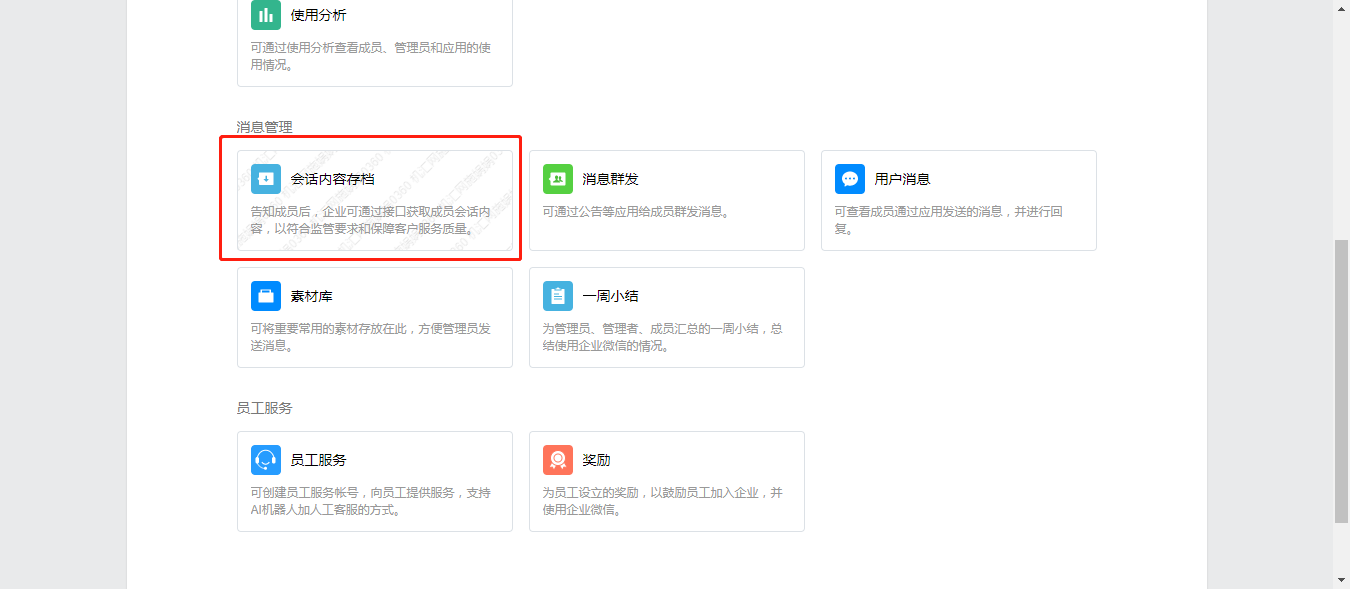This screenshot has width=1350, height=589.
Task: Click the 员工服务 card description text
Action: (370, 501)
